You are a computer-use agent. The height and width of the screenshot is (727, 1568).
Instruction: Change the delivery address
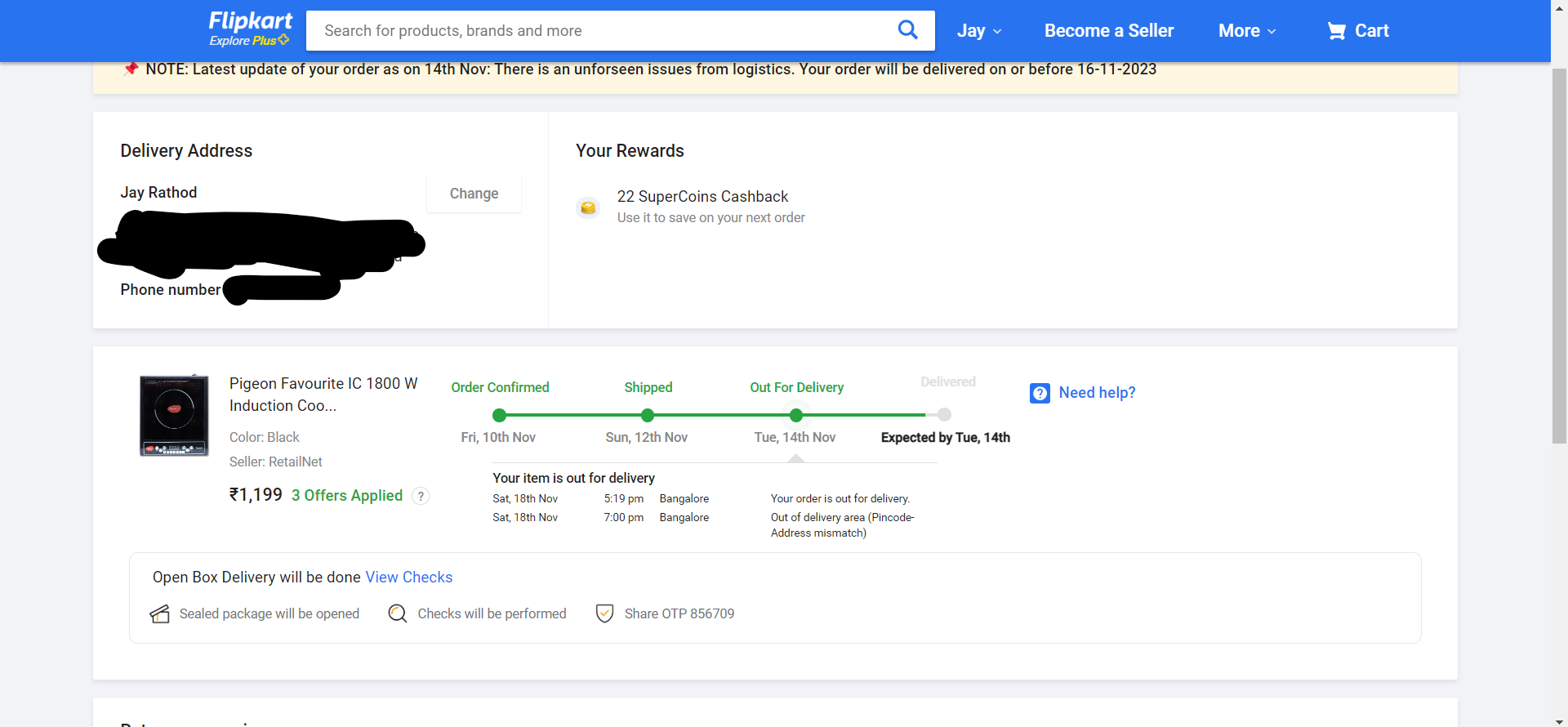474,194
